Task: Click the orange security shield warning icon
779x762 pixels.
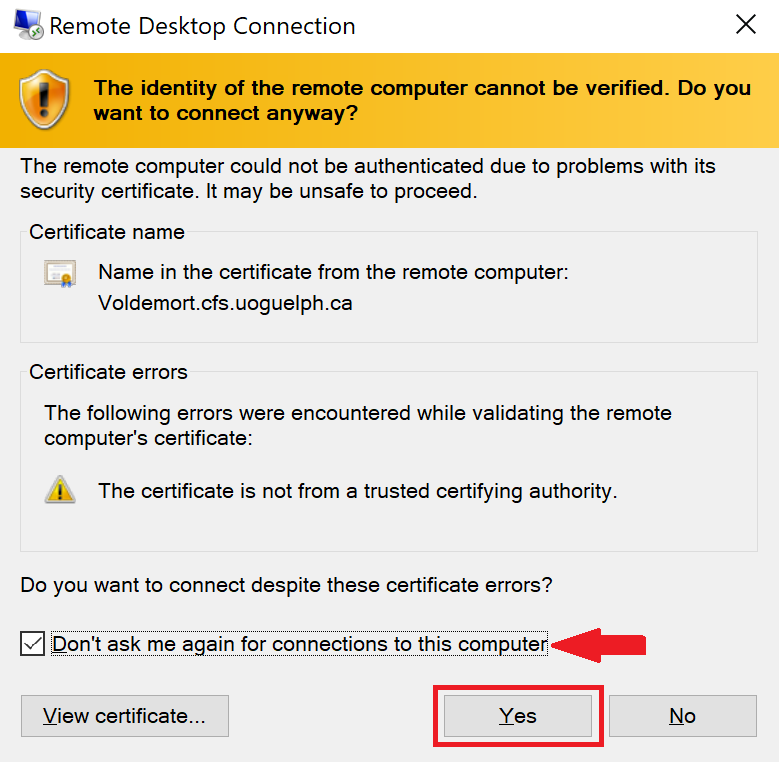Action: tap(44, 99)
